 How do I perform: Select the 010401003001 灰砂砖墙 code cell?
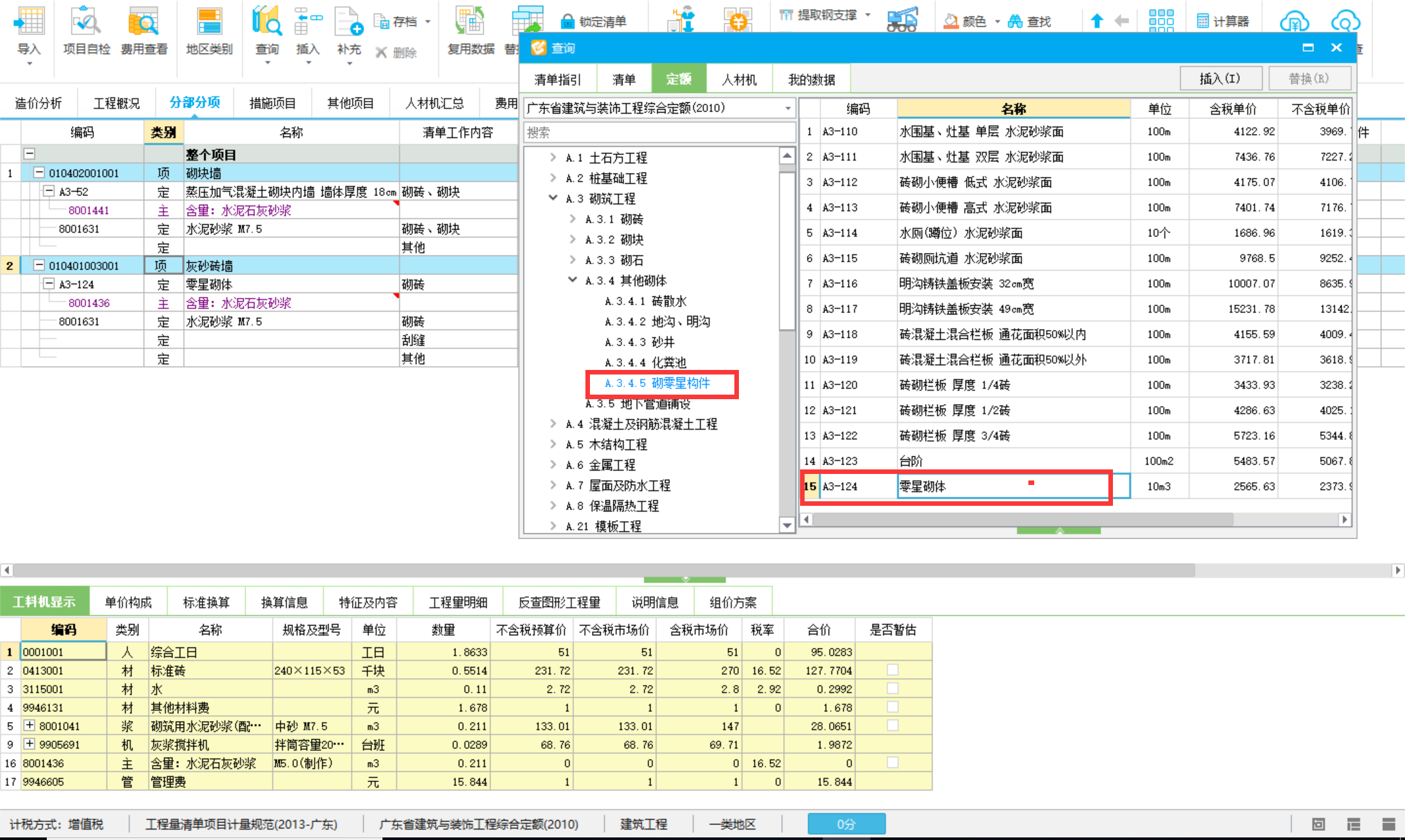tap(84, 265)
